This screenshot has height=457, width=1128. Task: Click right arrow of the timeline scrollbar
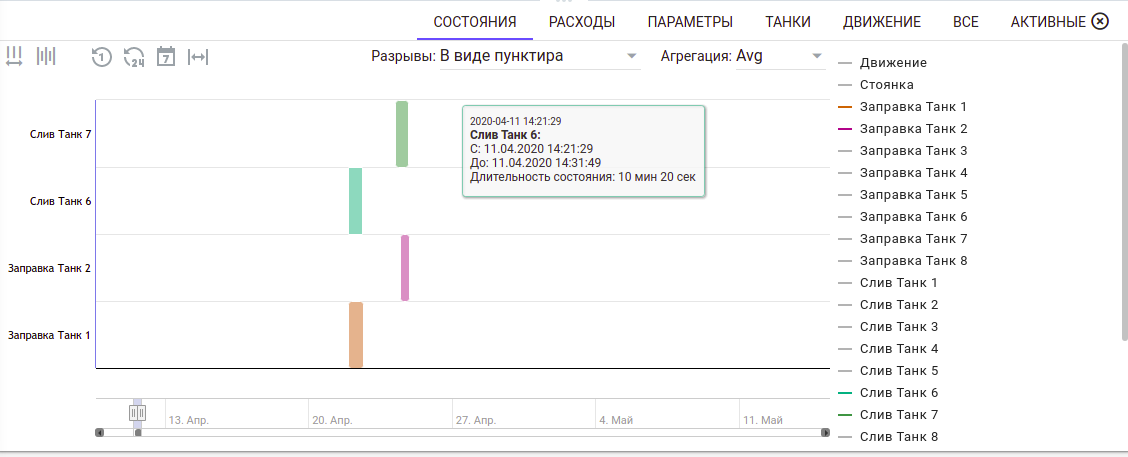[x=825, y=432]
